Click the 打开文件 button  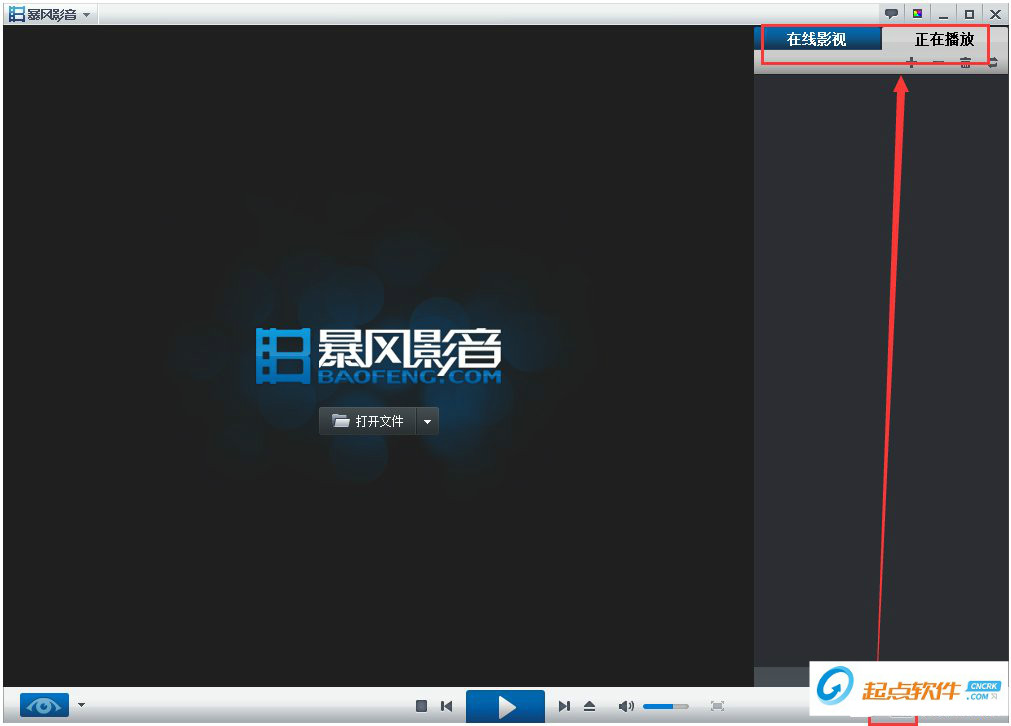[x=368, y=421]
